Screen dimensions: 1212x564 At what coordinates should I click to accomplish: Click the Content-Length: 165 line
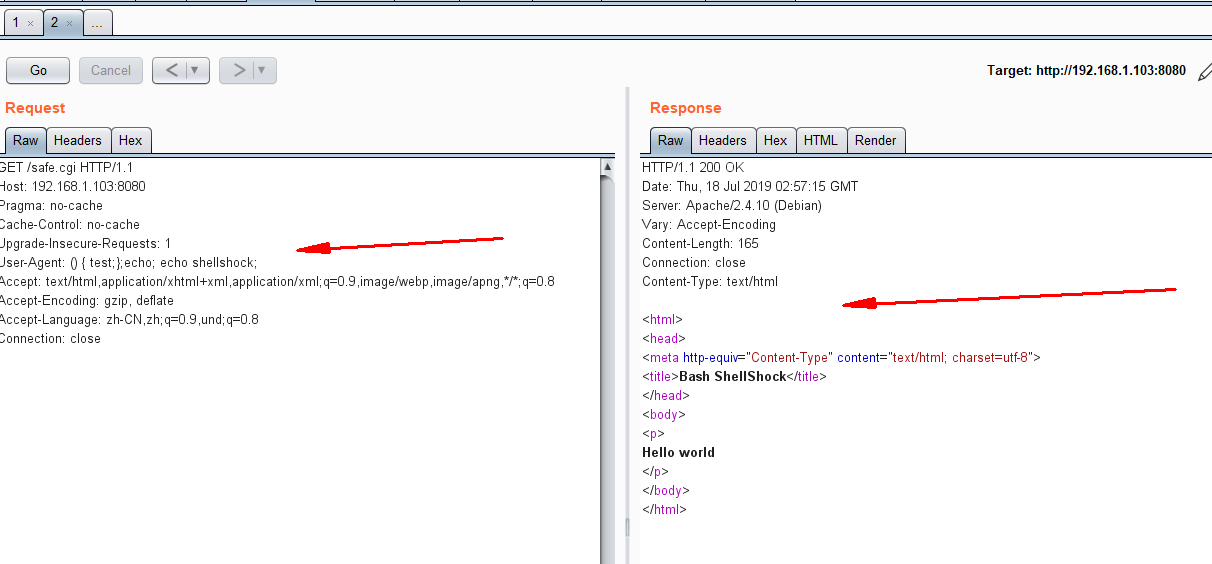pyautogui.click(x=700, y=244)
